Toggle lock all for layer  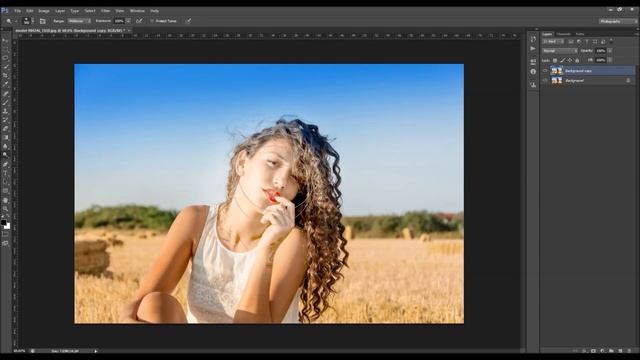[577, 60]
